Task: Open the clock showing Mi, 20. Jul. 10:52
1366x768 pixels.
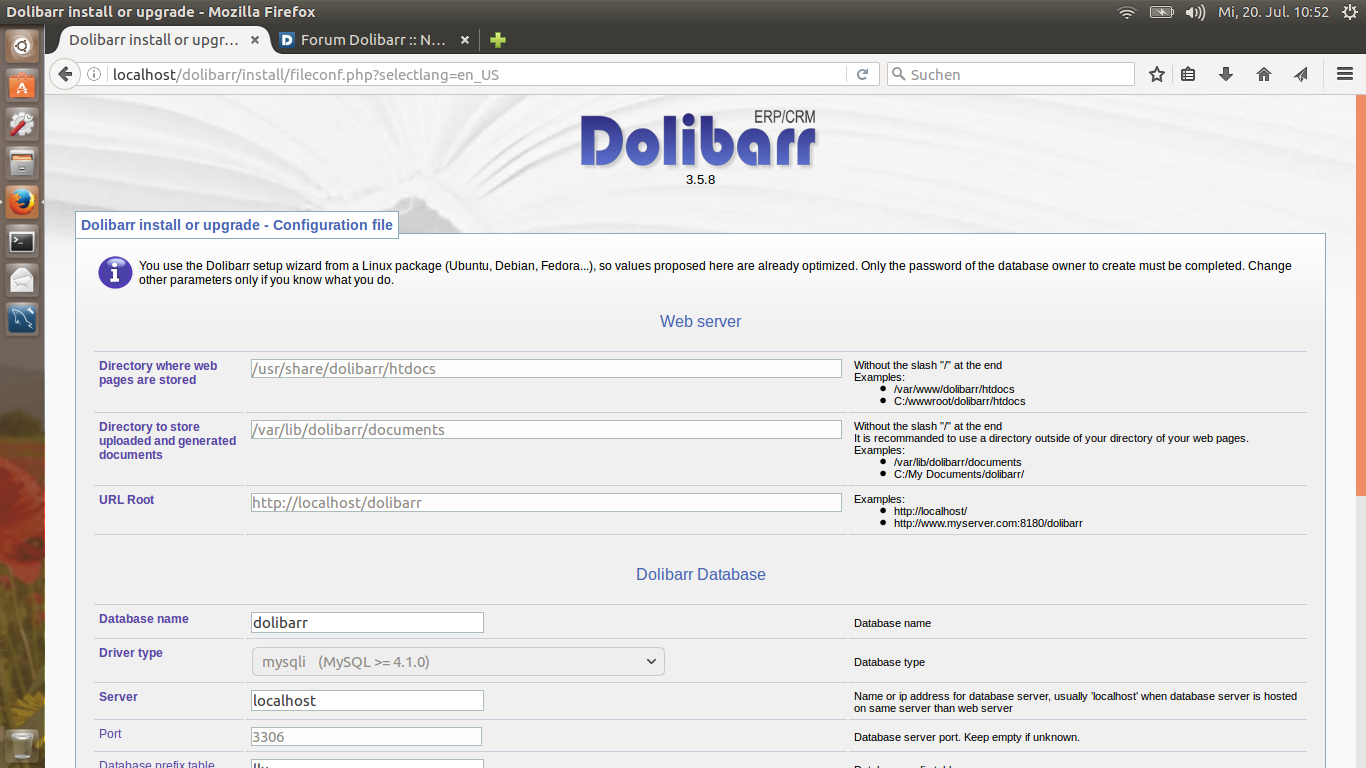Action: [1273, 12]
